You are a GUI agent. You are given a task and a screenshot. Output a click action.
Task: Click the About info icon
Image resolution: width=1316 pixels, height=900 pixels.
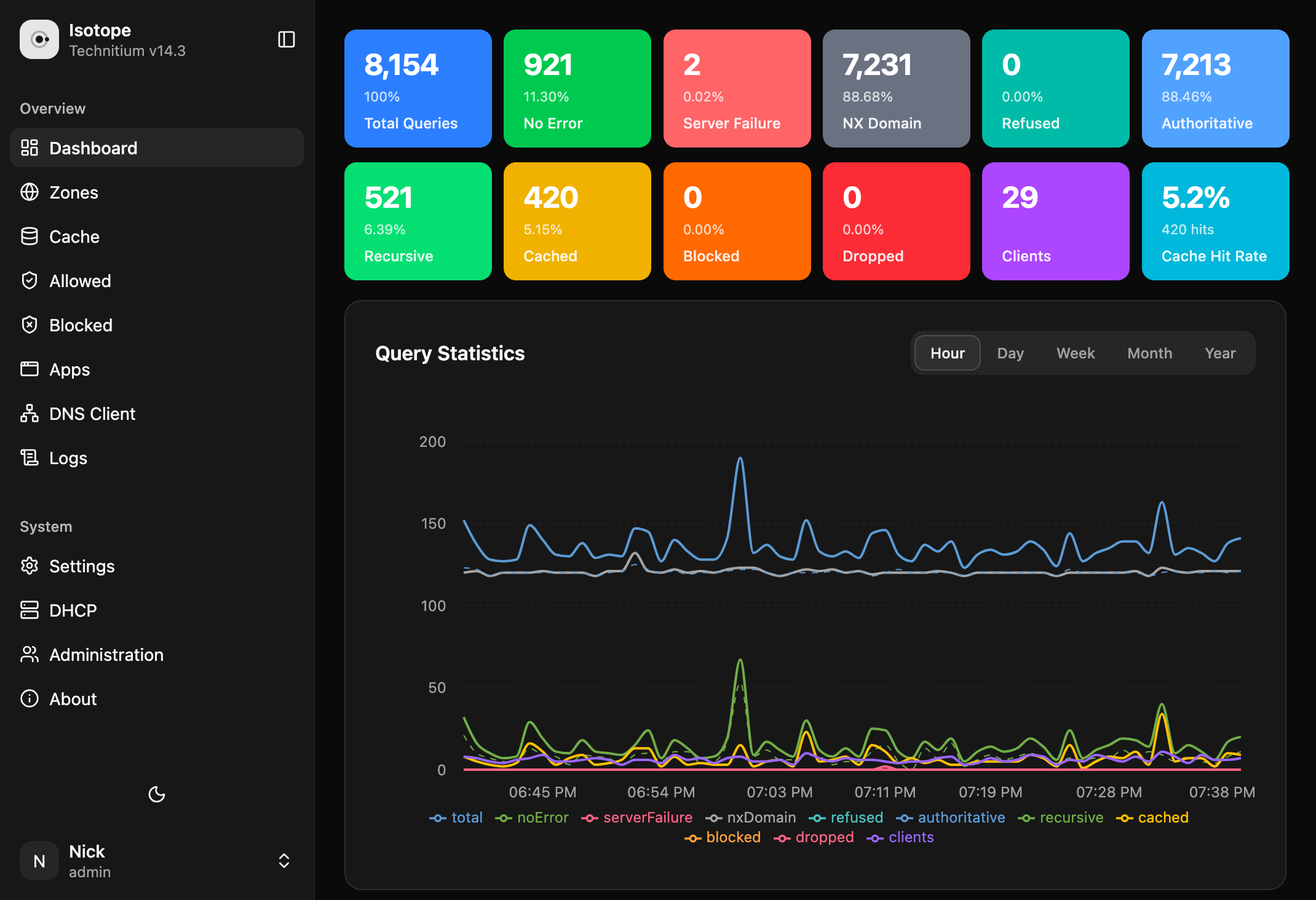tap(30, 698)
